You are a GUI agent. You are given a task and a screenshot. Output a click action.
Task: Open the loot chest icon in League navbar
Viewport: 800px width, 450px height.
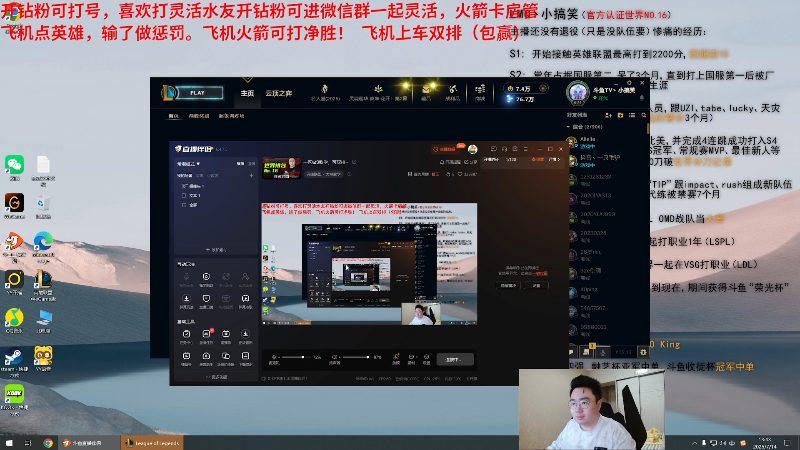point(426,90)
